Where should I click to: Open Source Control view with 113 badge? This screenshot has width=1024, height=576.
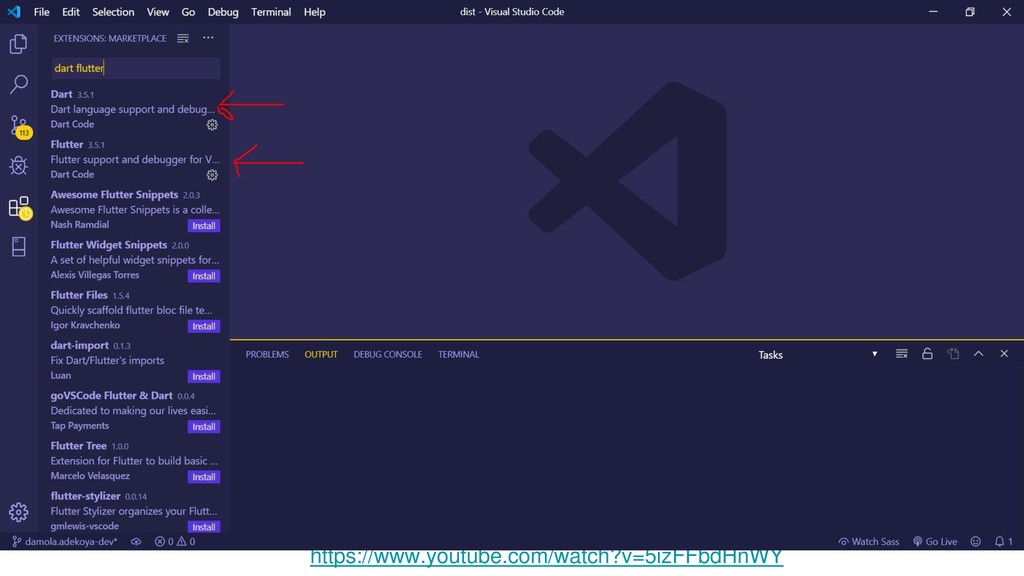tap(20, 125)
